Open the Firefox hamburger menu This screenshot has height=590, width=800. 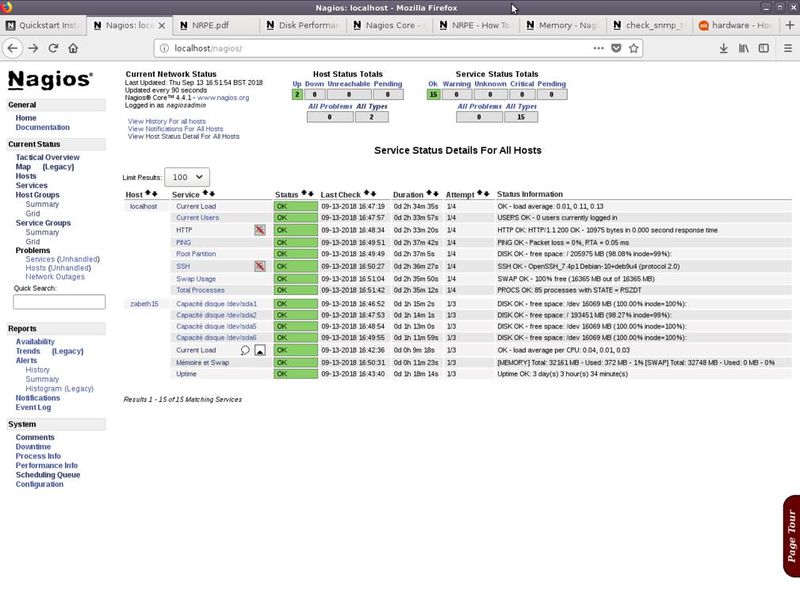click(787, 48)
